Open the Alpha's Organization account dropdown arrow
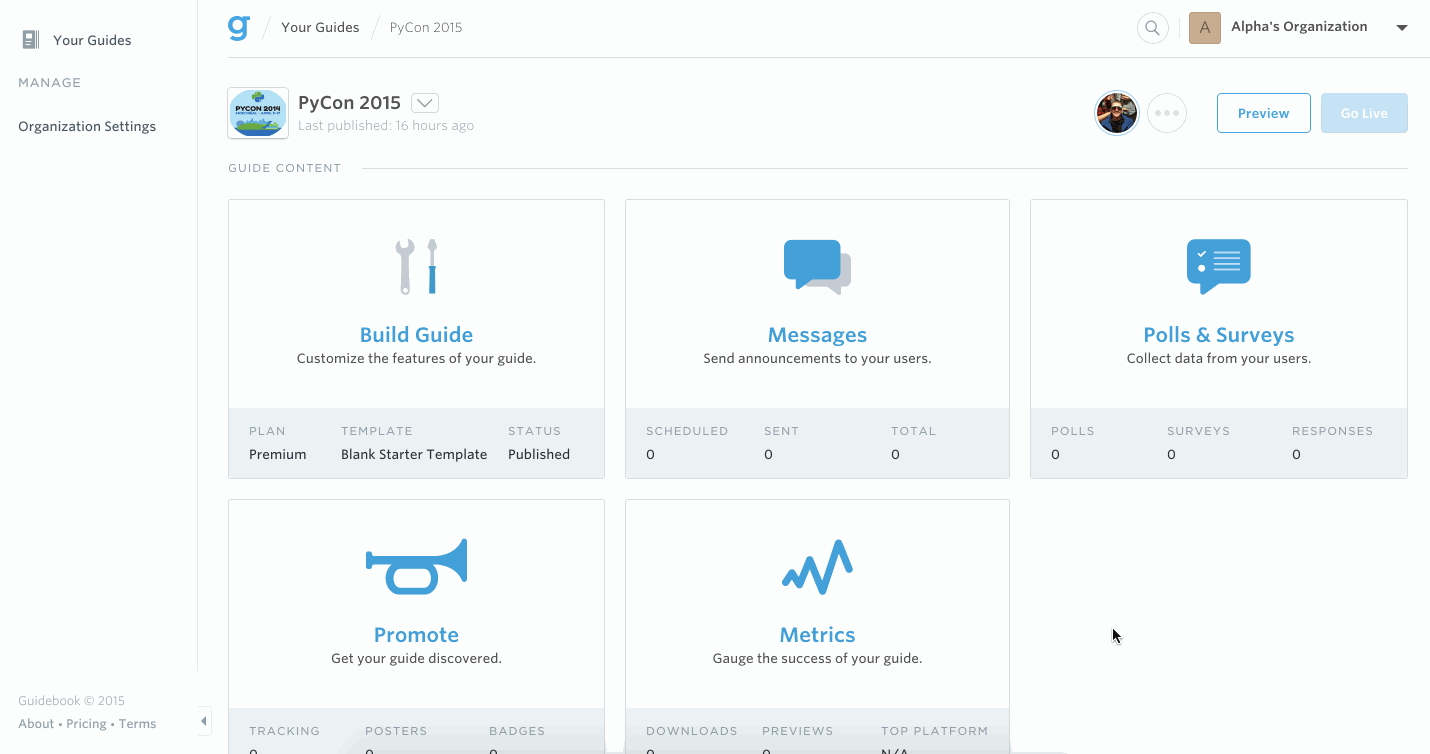The image size is (1430, 754). [1402, 28]
